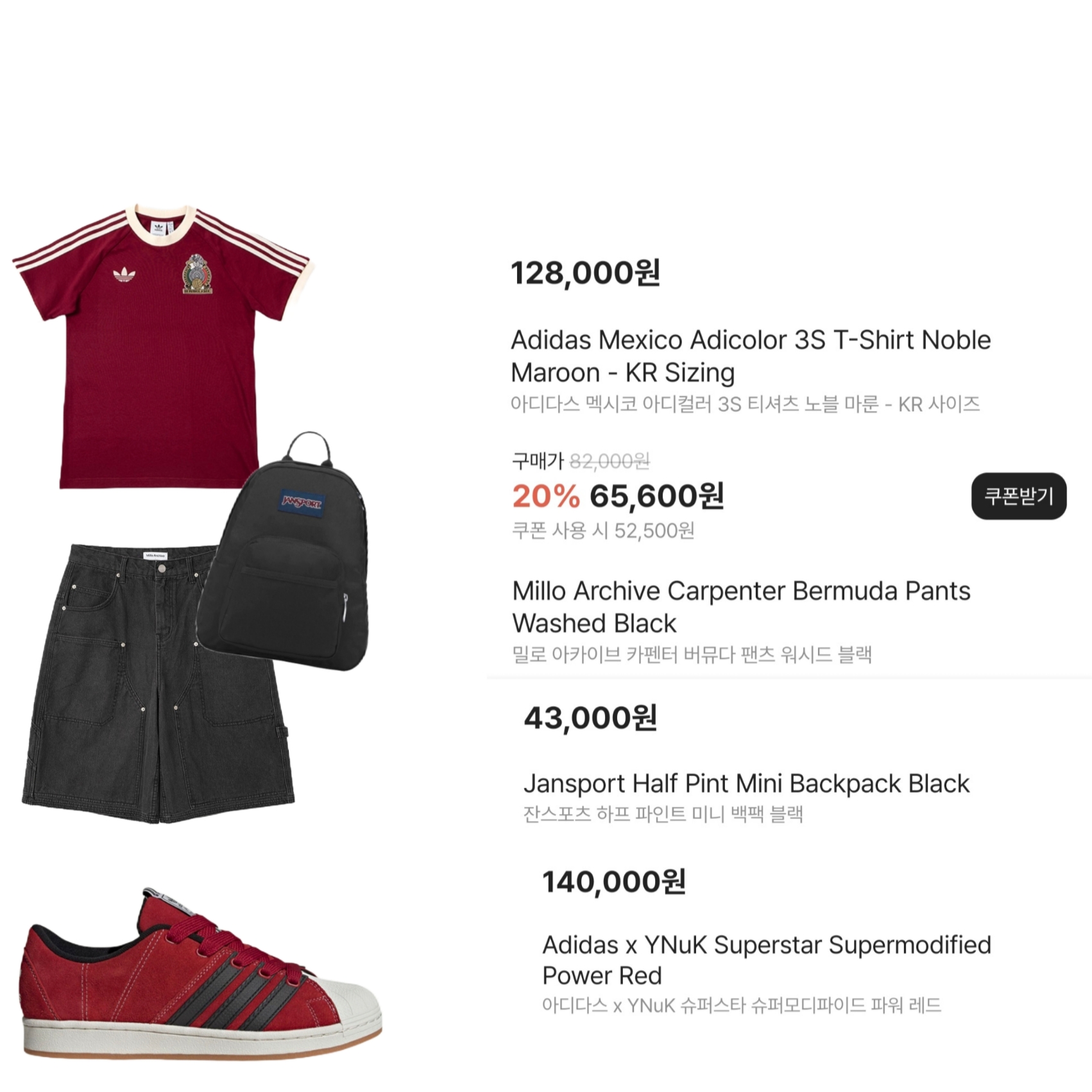Click the red 20% discount label
Screen dimensions: 1092x1092
546,496
